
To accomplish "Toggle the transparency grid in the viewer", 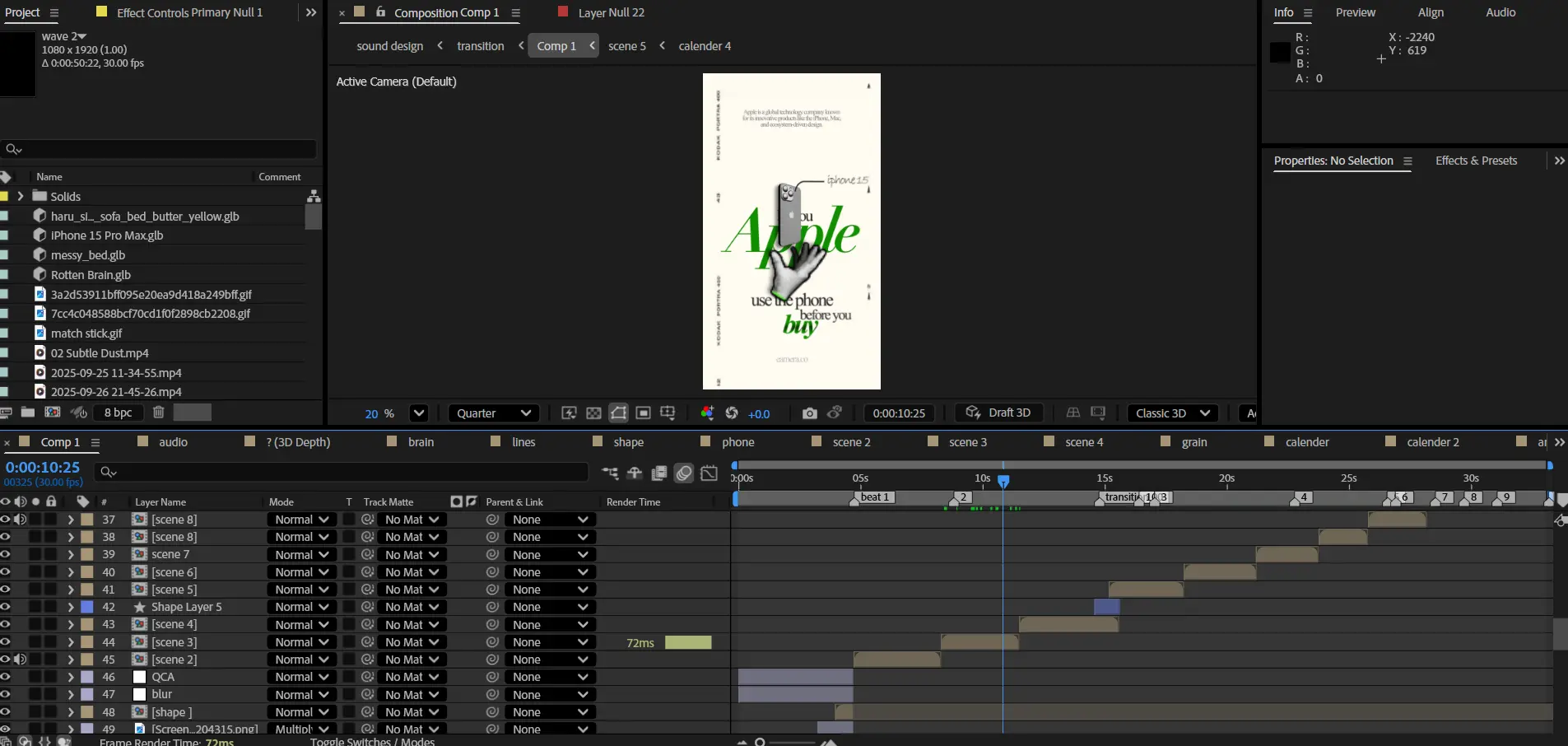I will 593,413.
